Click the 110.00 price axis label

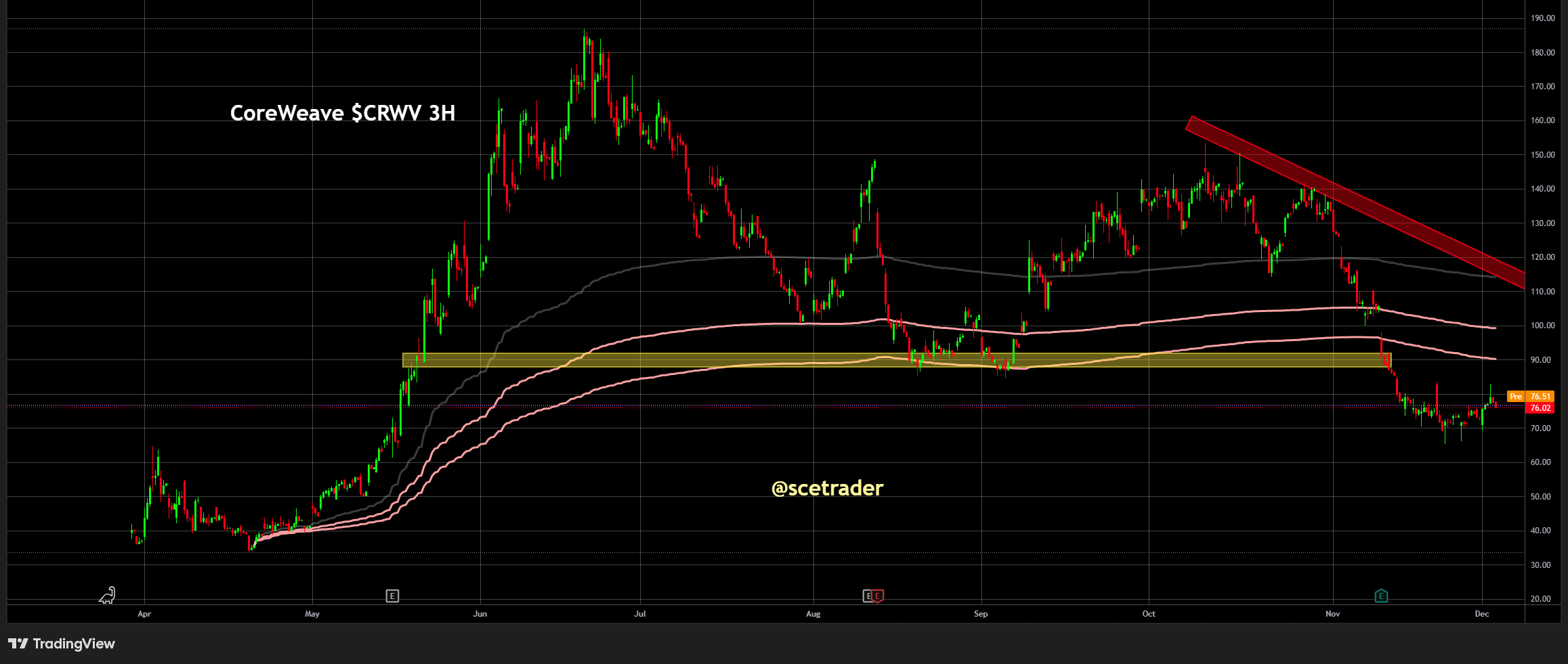[x=1542, y=292]
